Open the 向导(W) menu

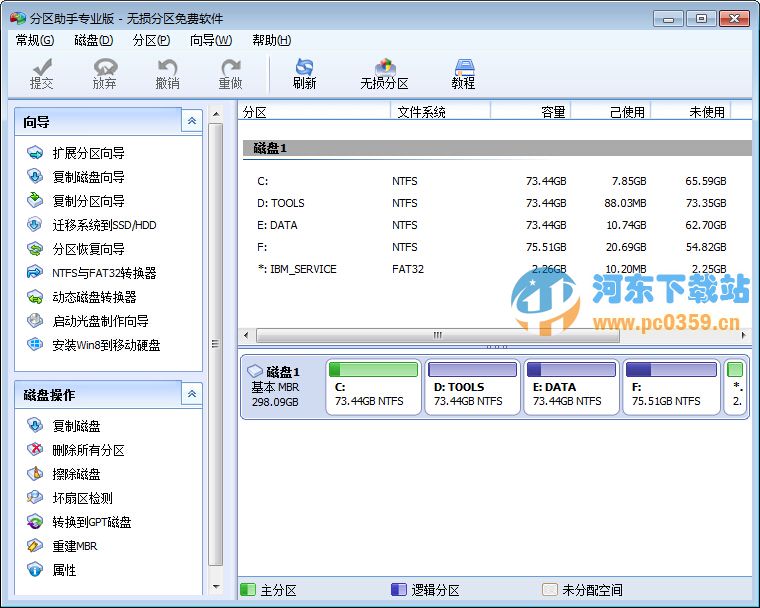pos(211,40)
